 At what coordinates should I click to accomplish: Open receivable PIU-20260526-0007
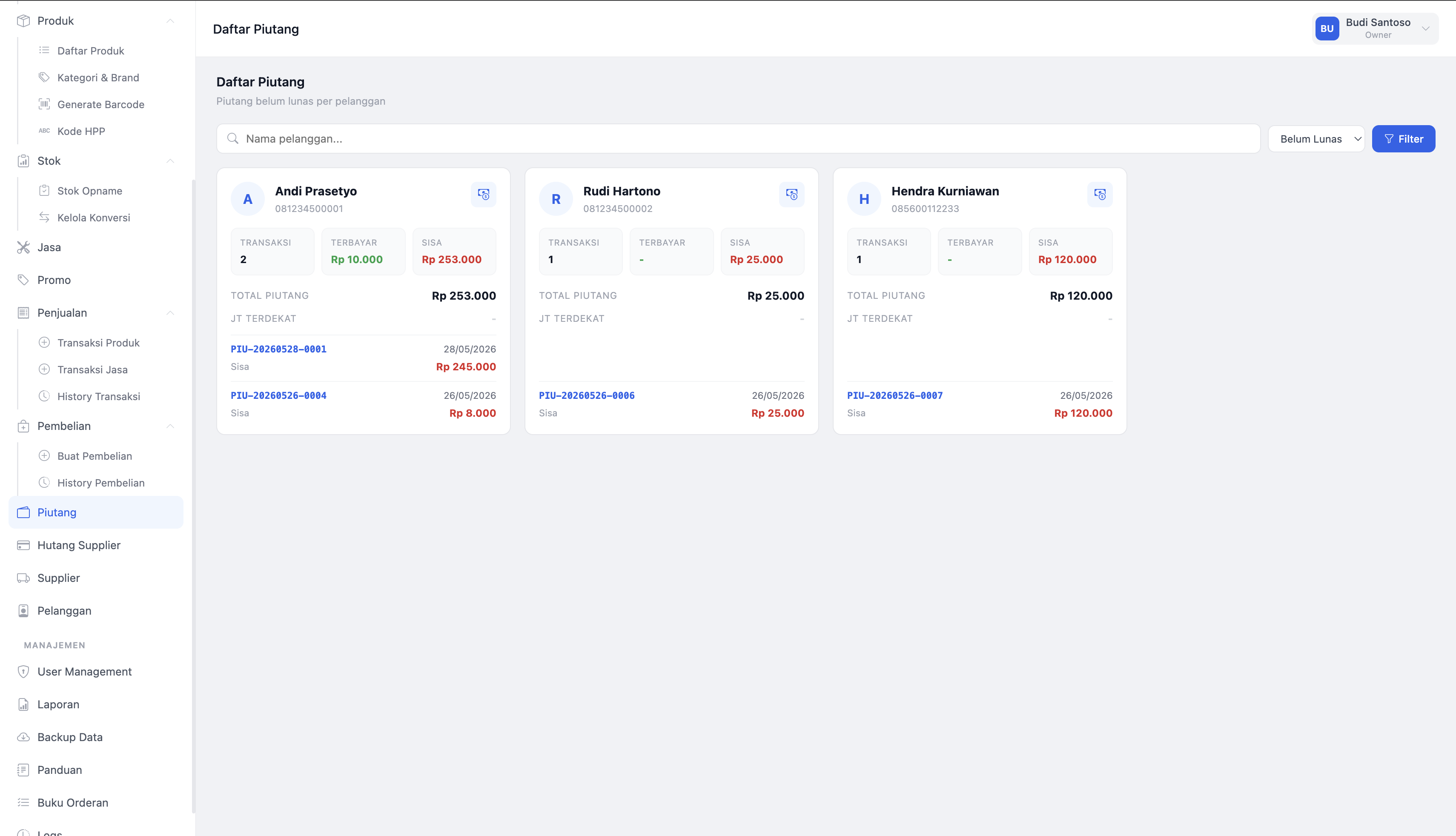[x=895, y=395]
